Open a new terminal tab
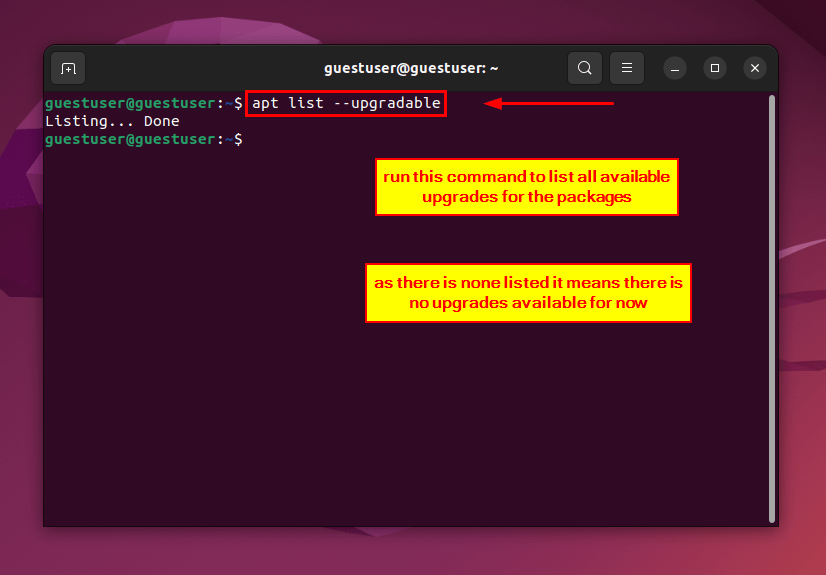Viewport: 826px width, 575px height. tap(68, 68)
